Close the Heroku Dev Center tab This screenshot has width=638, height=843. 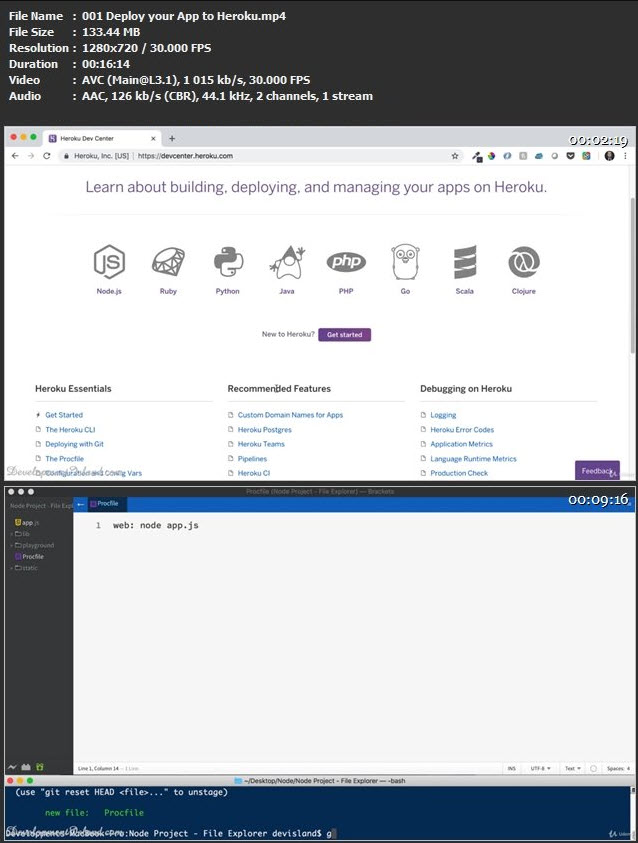coord(153,138)
